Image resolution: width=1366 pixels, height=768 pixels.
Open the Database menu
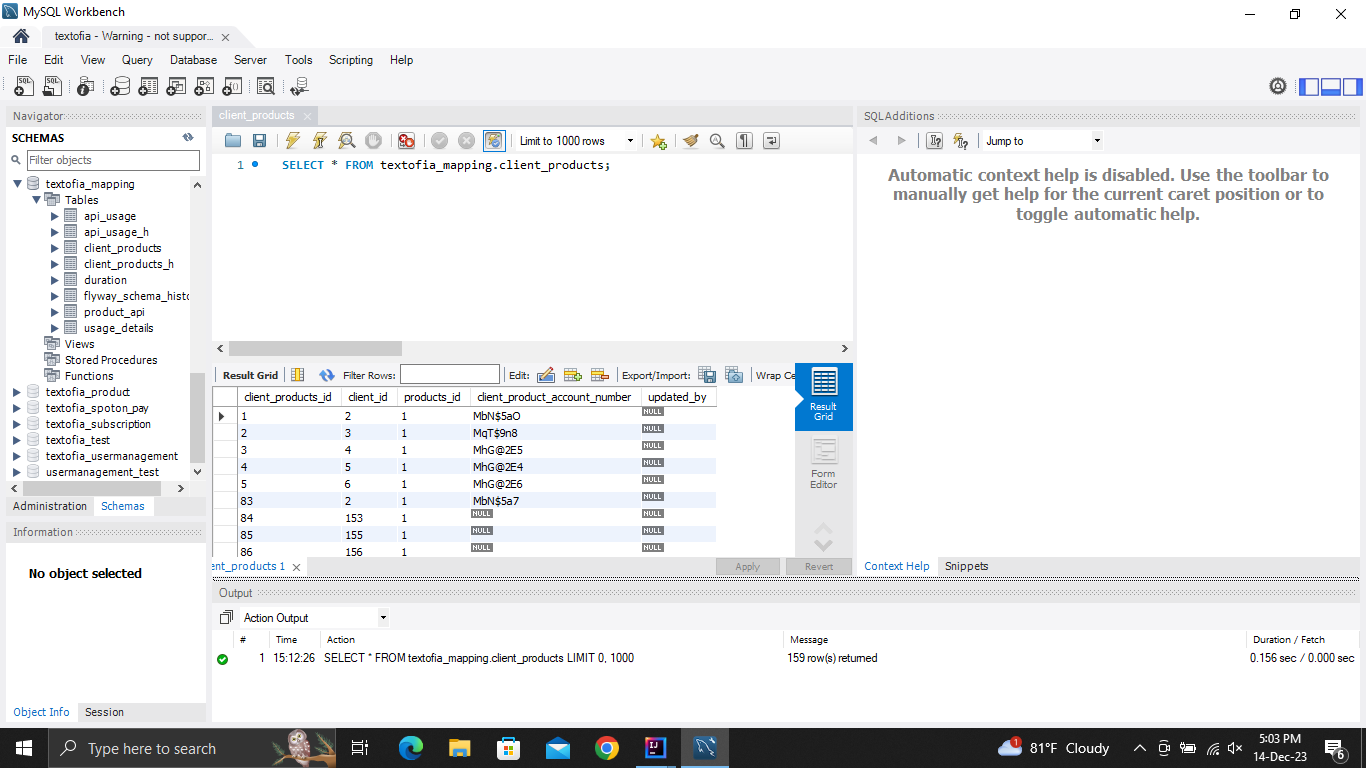[x=193, y=60]
